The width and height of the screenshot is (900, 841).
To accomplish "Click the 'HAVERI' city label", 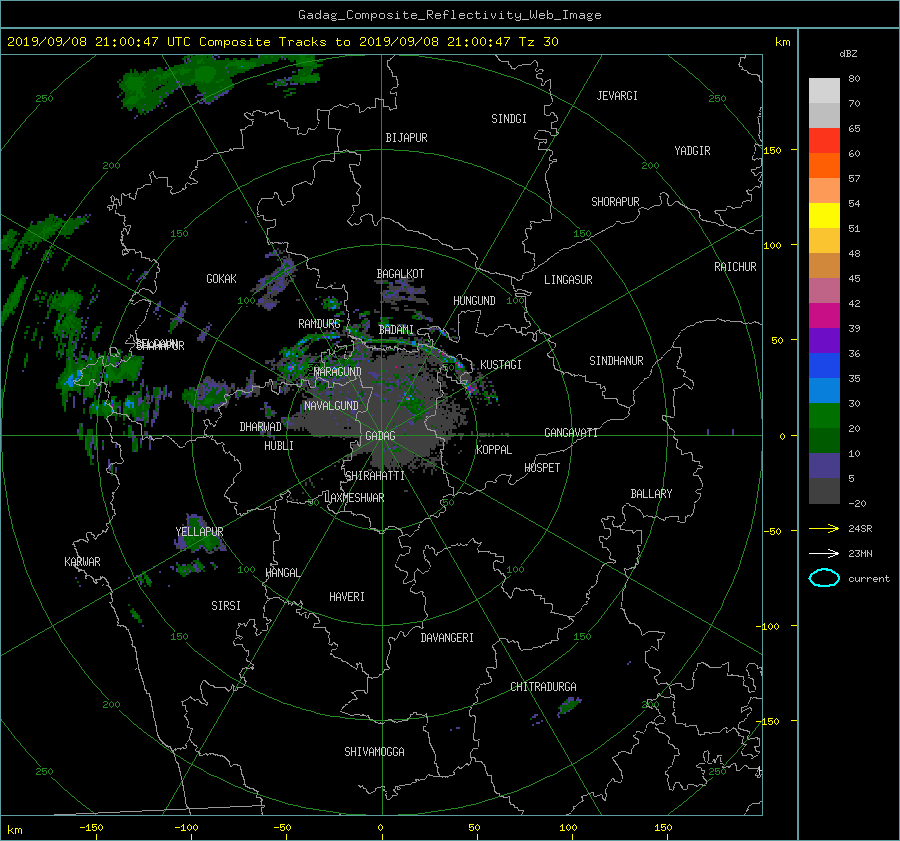I will pyautogui.click(x=347, y=597).
